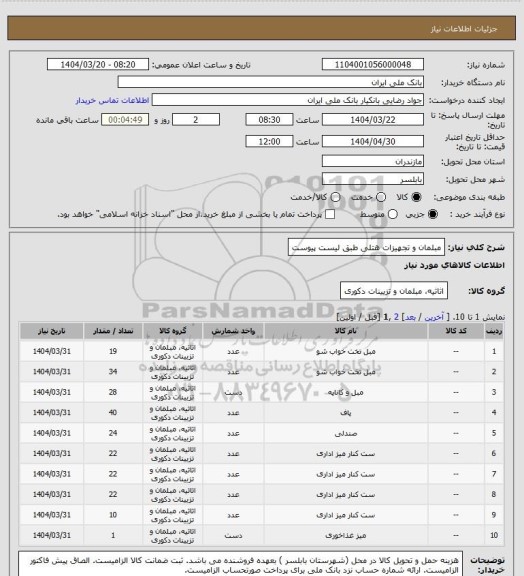Select row 9 item ست کنار میز اداری
The width and height of the screenshot is (524, 576).
click(x=346, y=515)
